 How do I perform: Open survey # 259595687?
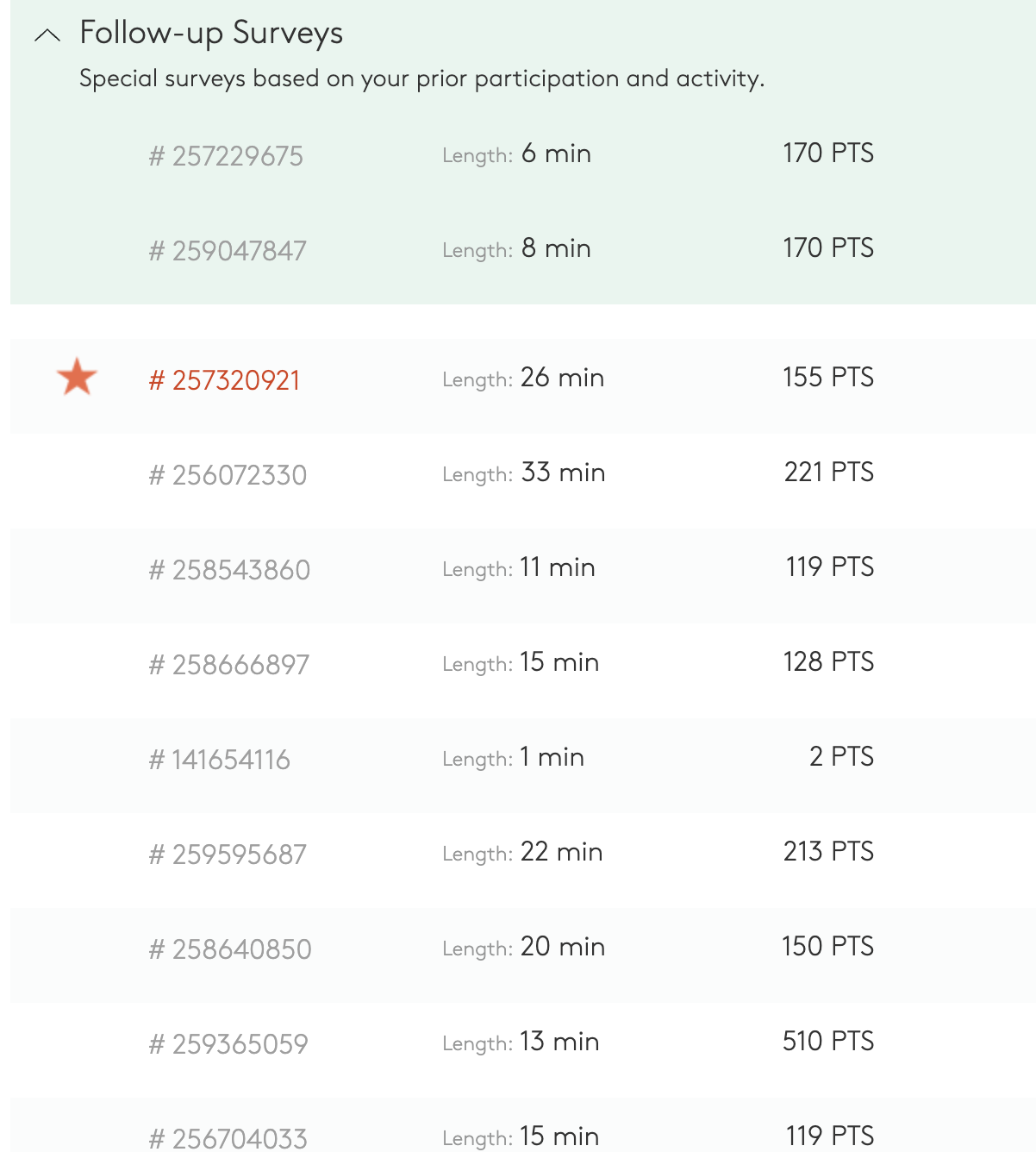click(x=228, y=855)
